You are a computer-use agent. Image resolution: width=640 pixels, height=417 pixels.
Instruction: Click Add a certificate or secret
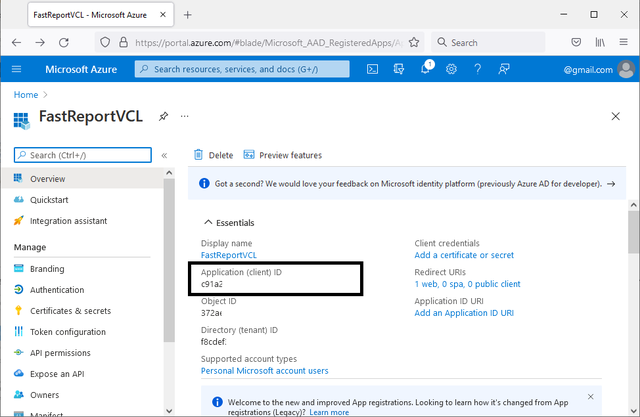coord(464,255)
